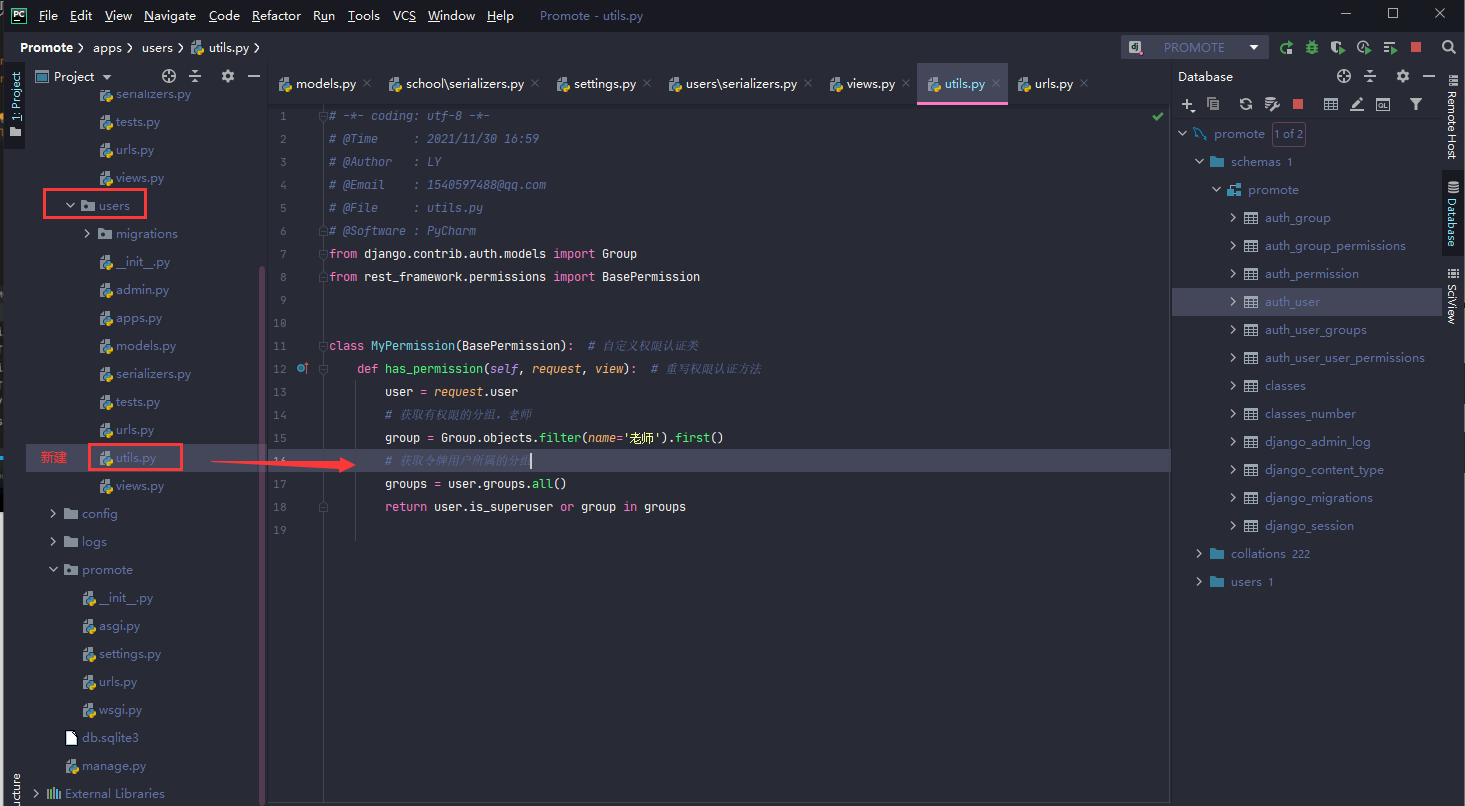The width and height of the screenshot is (1465, 806).
Task: Click the pencil edit icon in Database toolbar
Action: click(x=1357, y=104)
